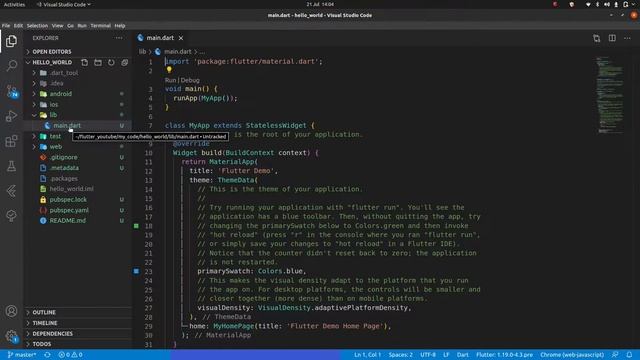The width and height of the screenshot is (640, 360).
Task: Open the File menu
Action: pos(6,26)
